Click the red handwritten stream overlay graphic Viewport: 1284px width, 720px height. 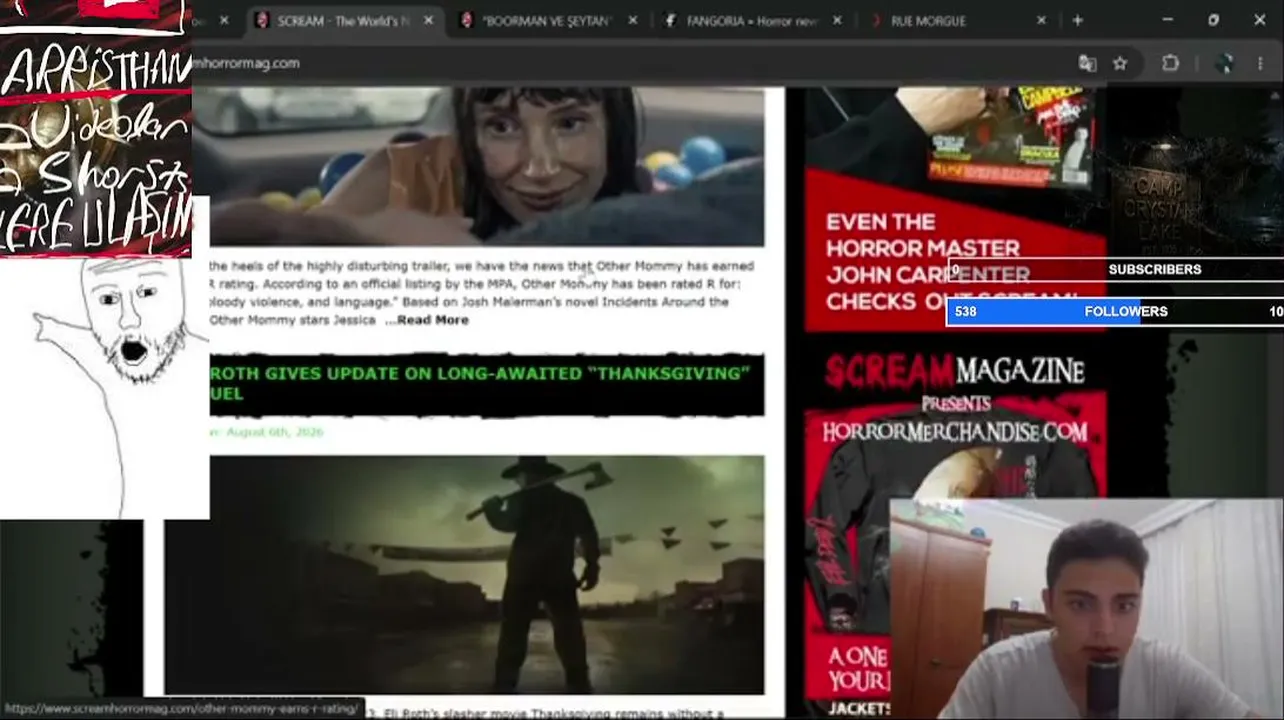pyautogui.click(x=96, y=128)
